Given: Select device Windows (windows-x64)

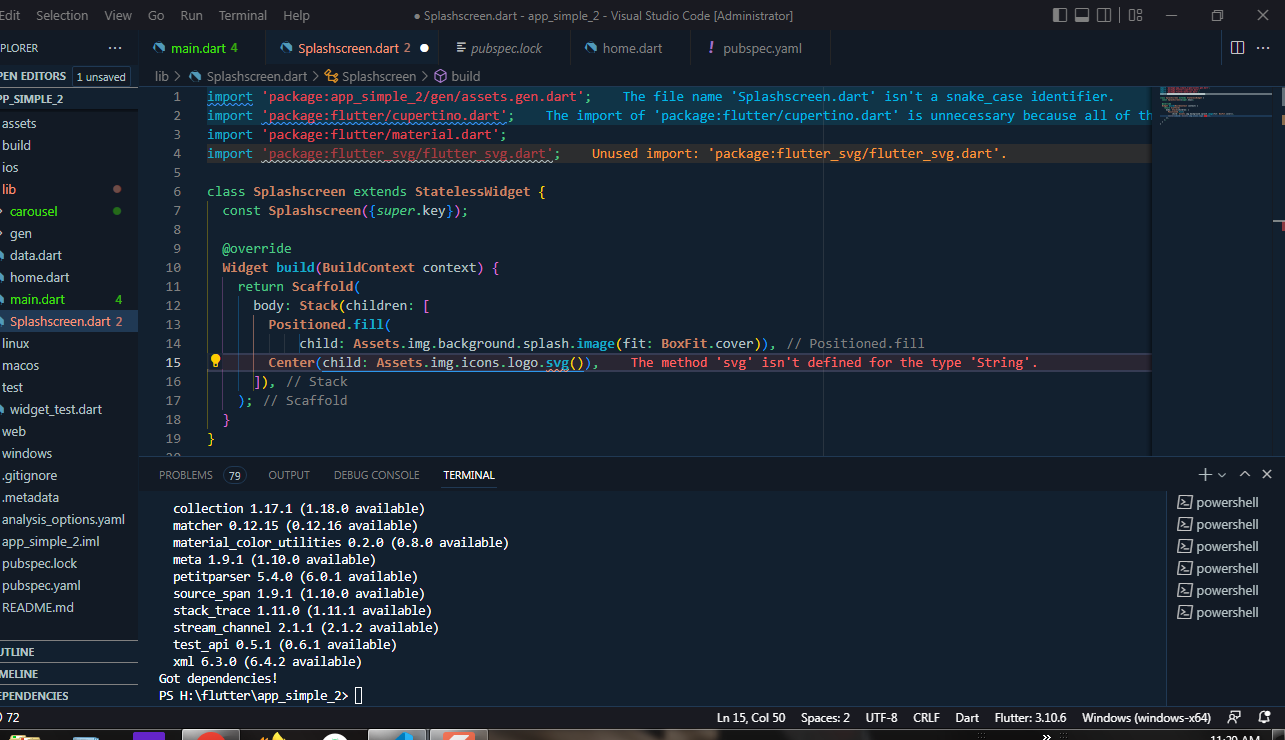Looking at the screenshot, I should coord(1146,718).
